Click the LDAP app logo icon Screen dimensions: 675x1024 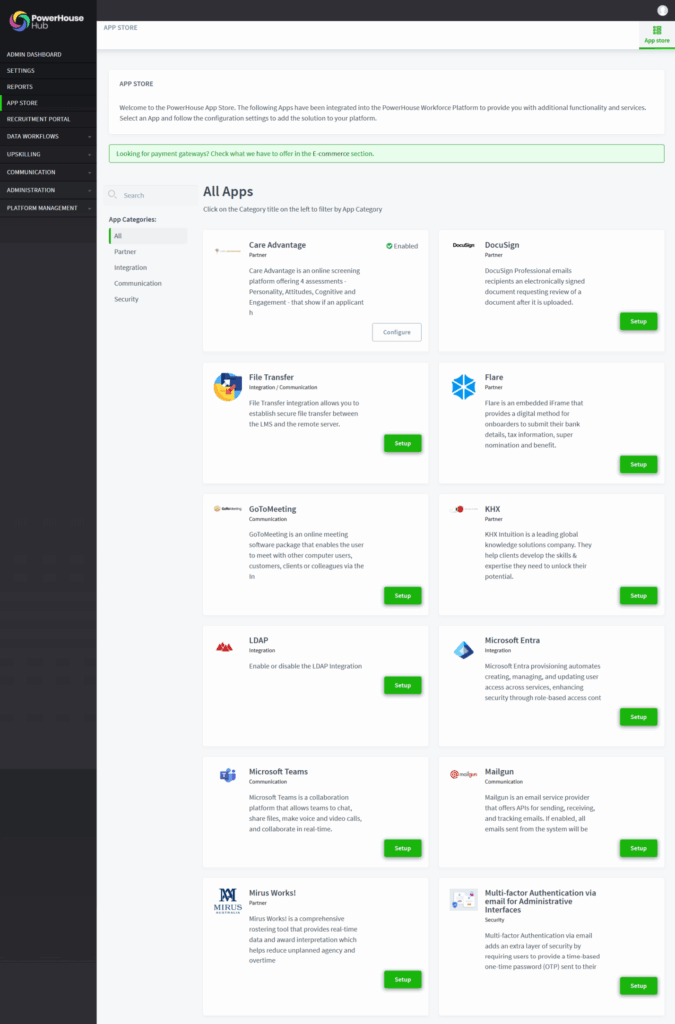[x=225, y=647]
